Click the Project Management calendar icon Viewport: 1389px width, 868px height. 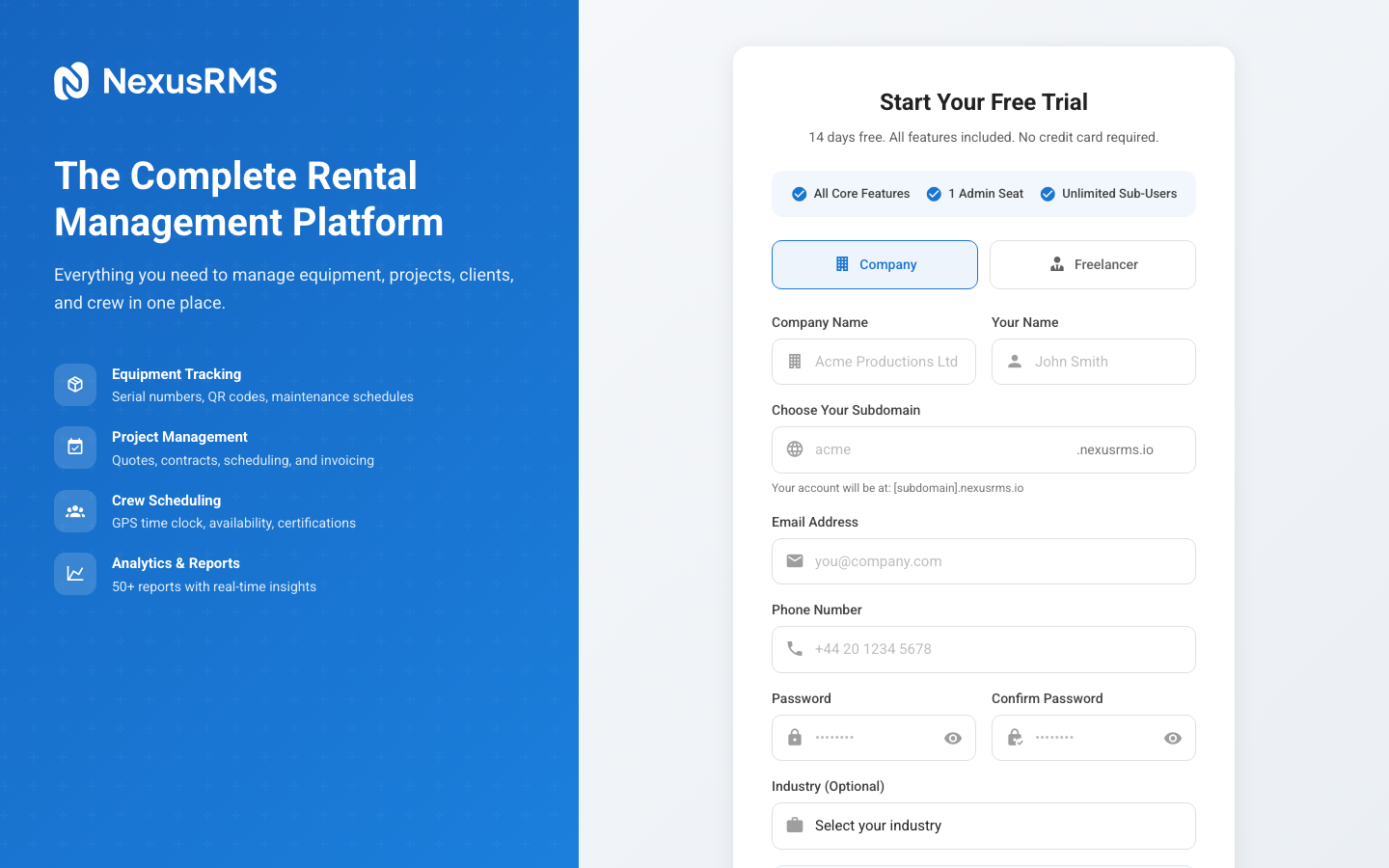[75, 447]
